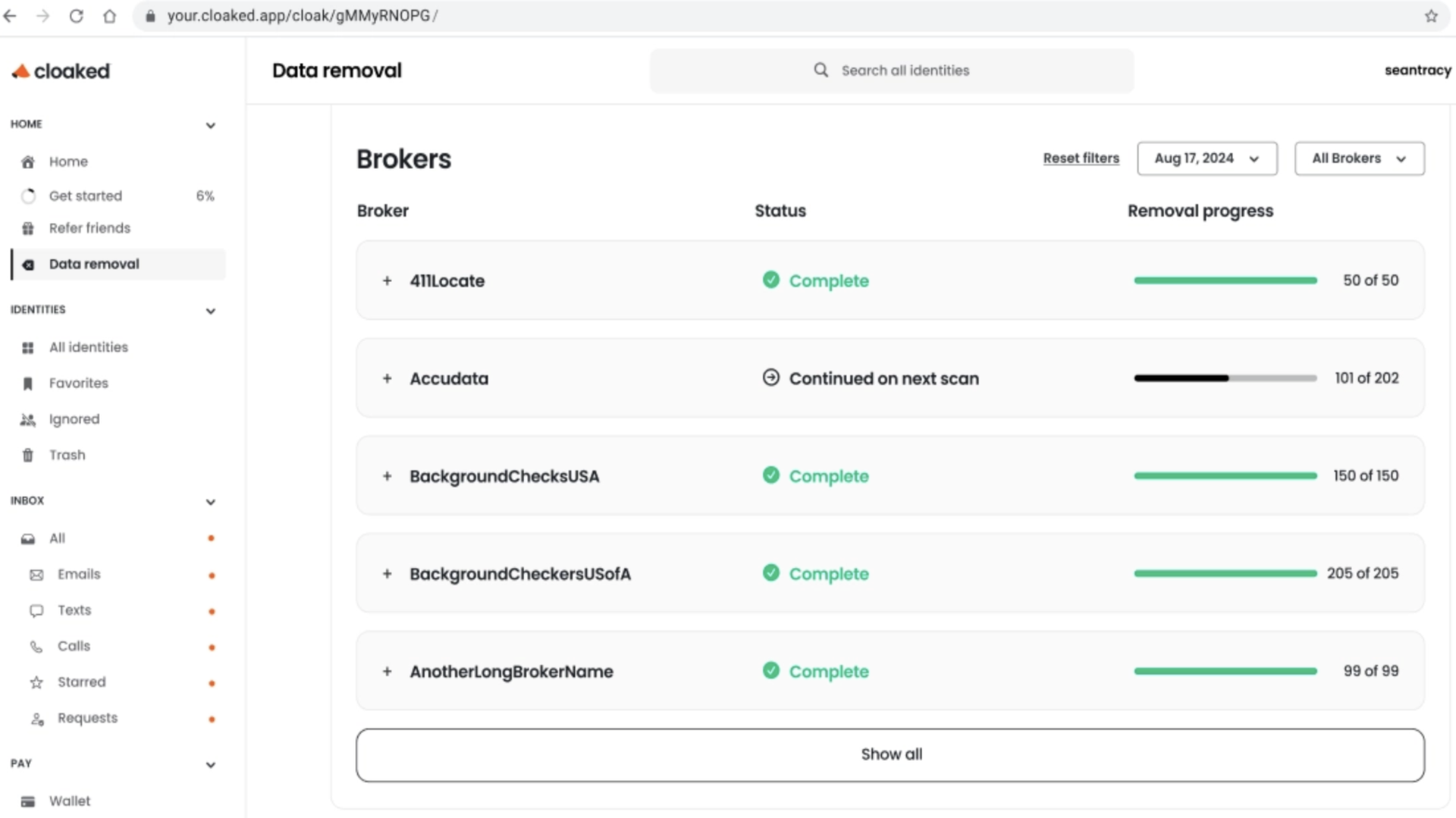This screenshot has height=818, width=1456.
Task: Click the Reset filters link
Action: [1081, 158]
